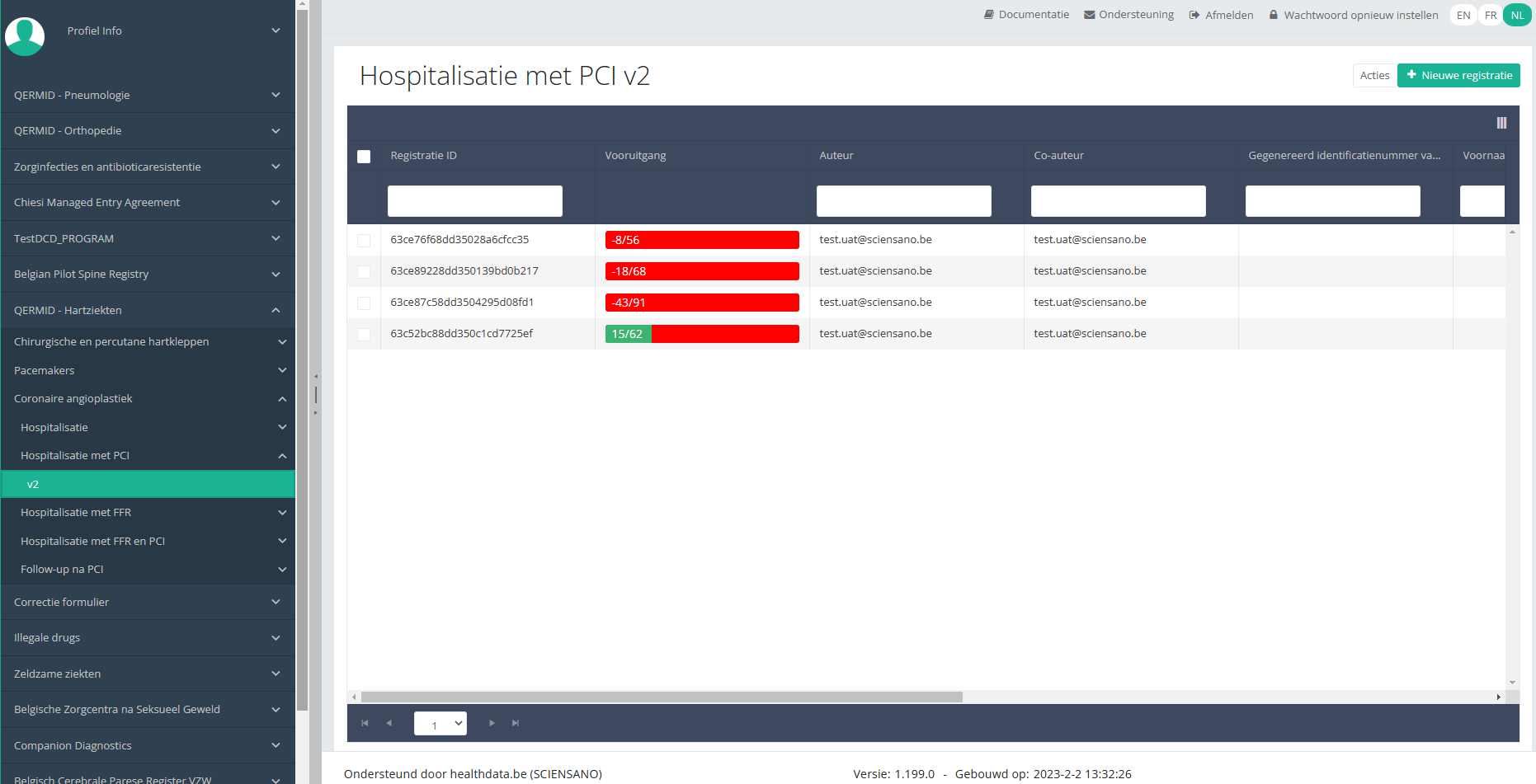The width and height of the screenshot is (1536, 784).
Task: Click the Nieuwe registratie button
Action: 1458,76
